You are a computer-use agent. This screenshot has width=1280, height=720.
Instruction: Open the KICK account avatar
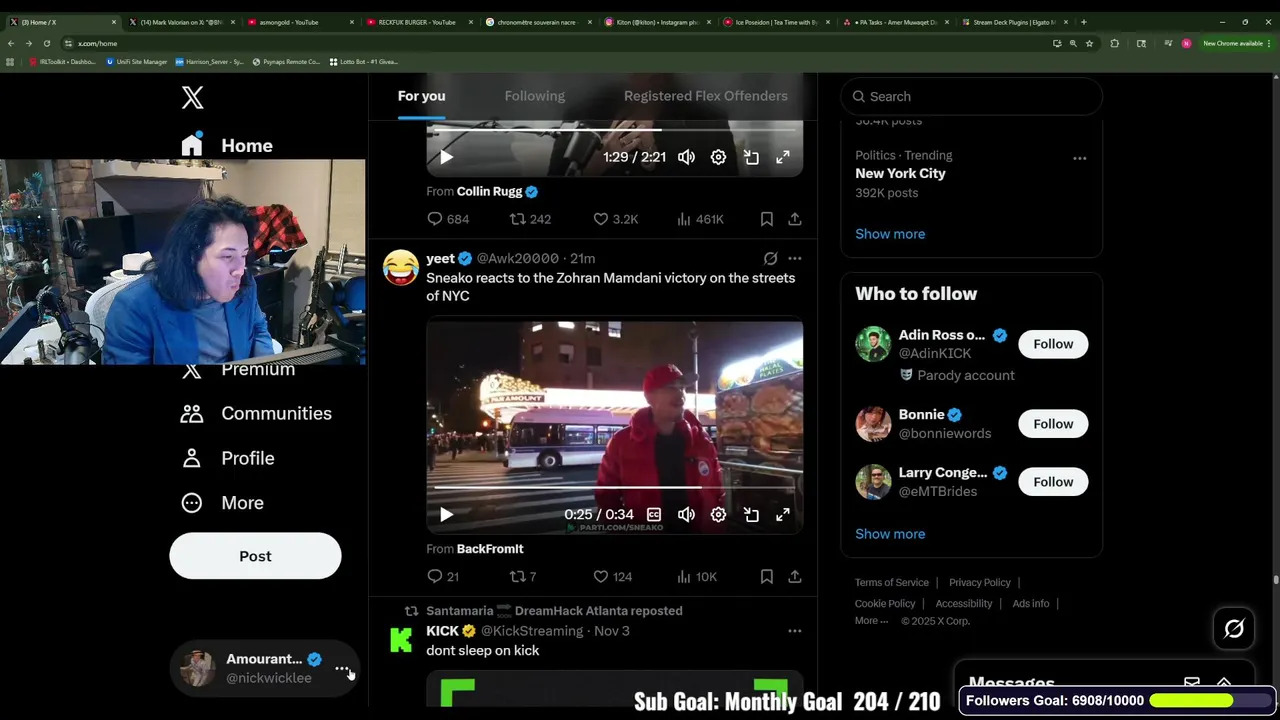tap(401, 640)
